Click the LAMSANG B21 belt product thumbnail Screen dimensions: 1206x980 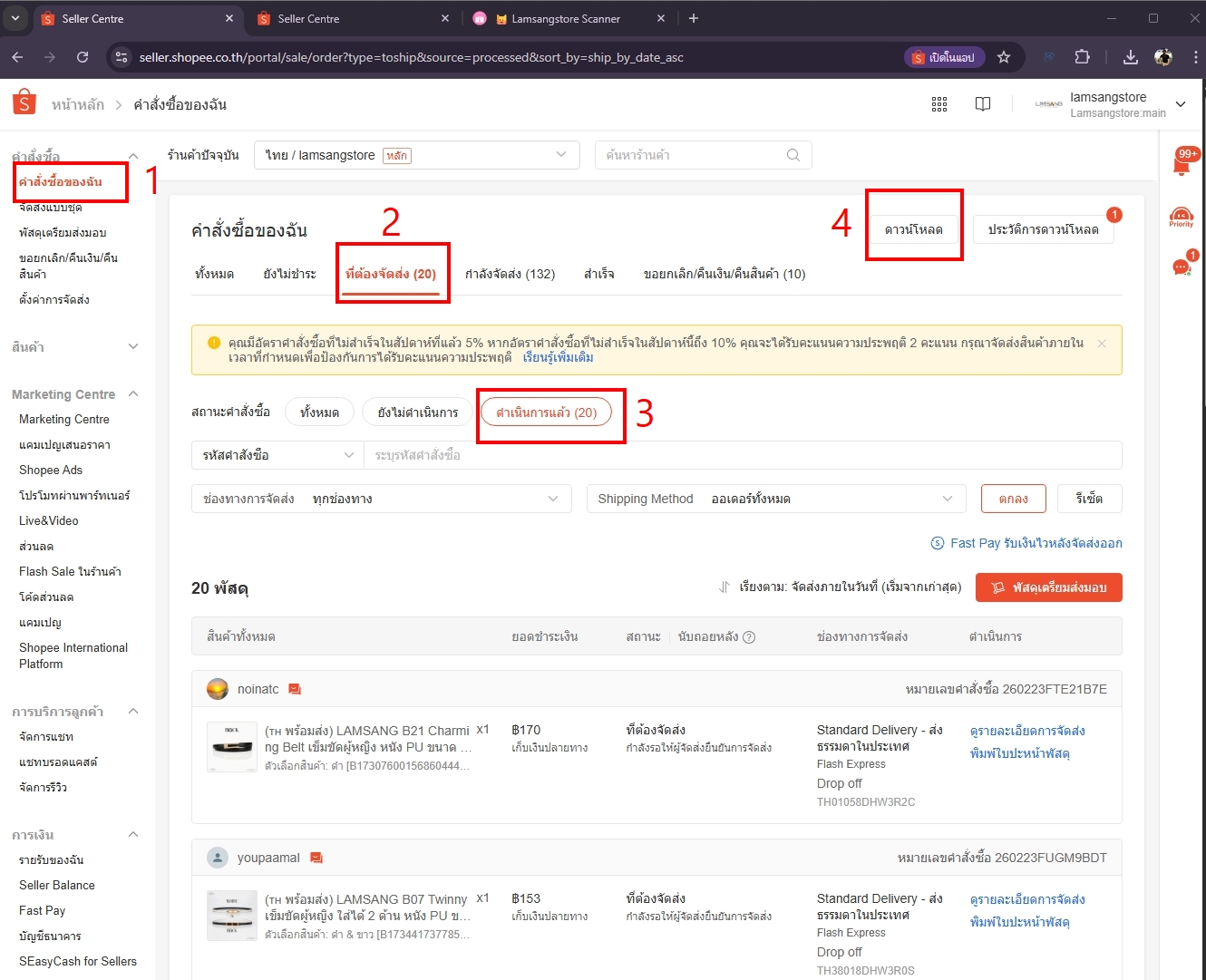click(232, 747)
